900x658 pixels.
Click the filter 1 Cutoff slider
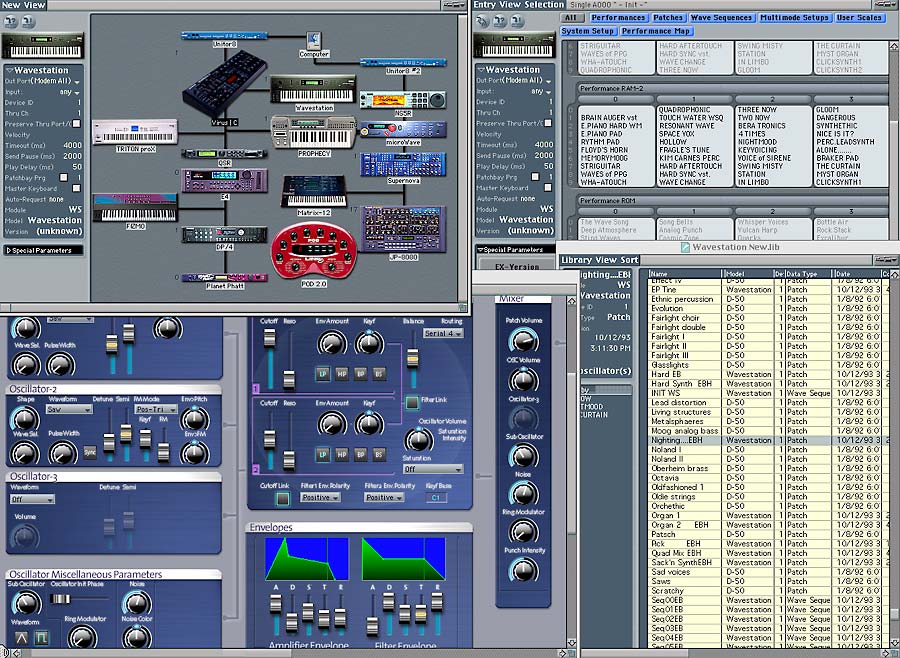(269, 356)
